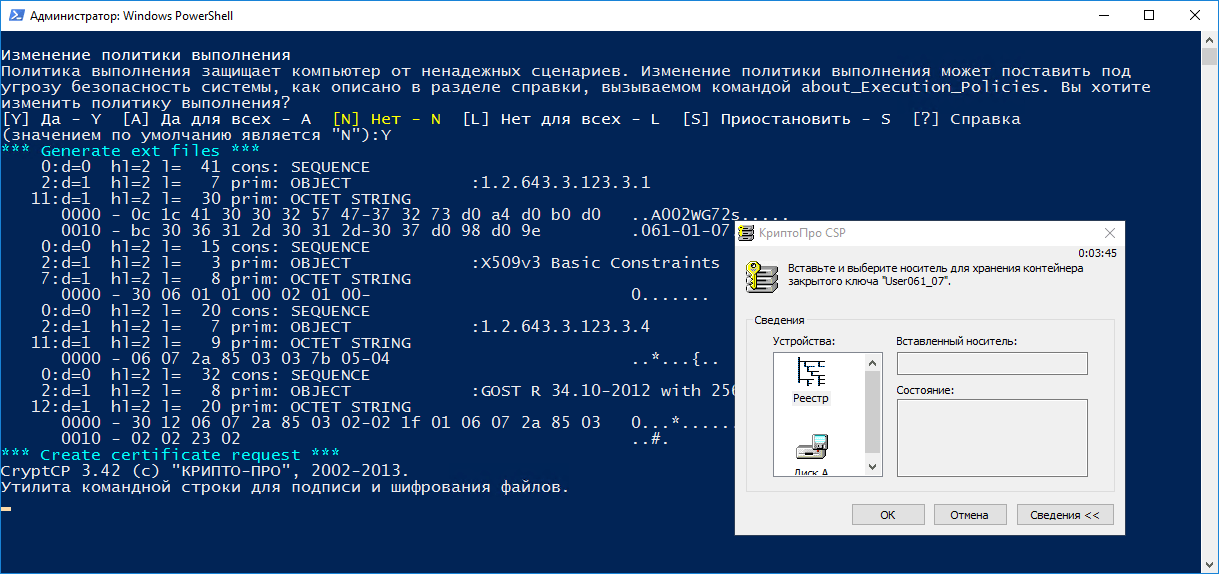
Task: Click the "GOST R 34.10-2012" console text
Action: point(565,391)
